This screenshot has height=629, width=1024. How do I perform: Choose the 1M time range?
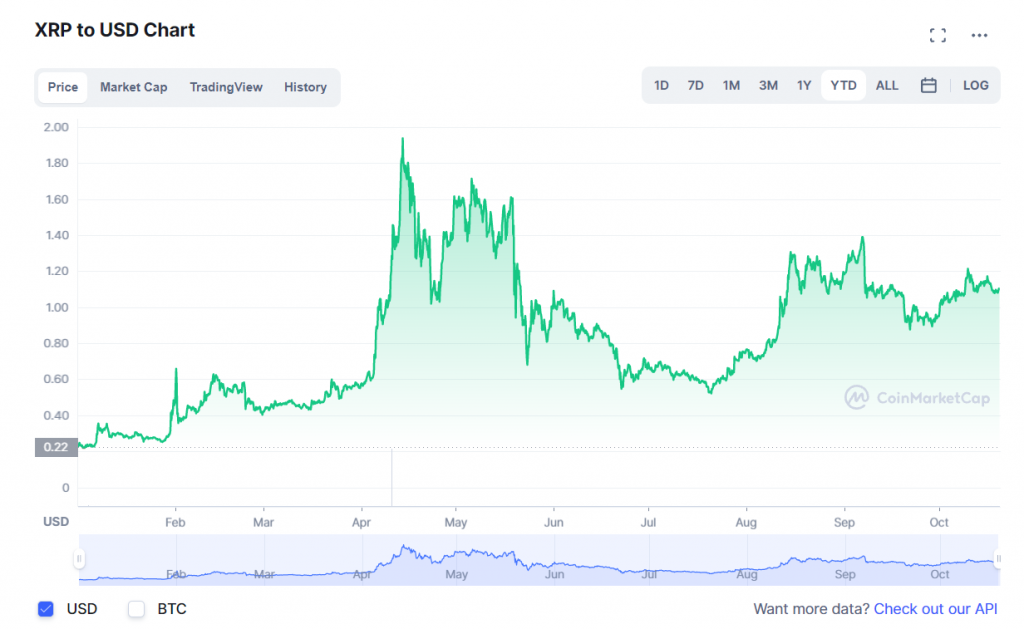tap(731, 86)
